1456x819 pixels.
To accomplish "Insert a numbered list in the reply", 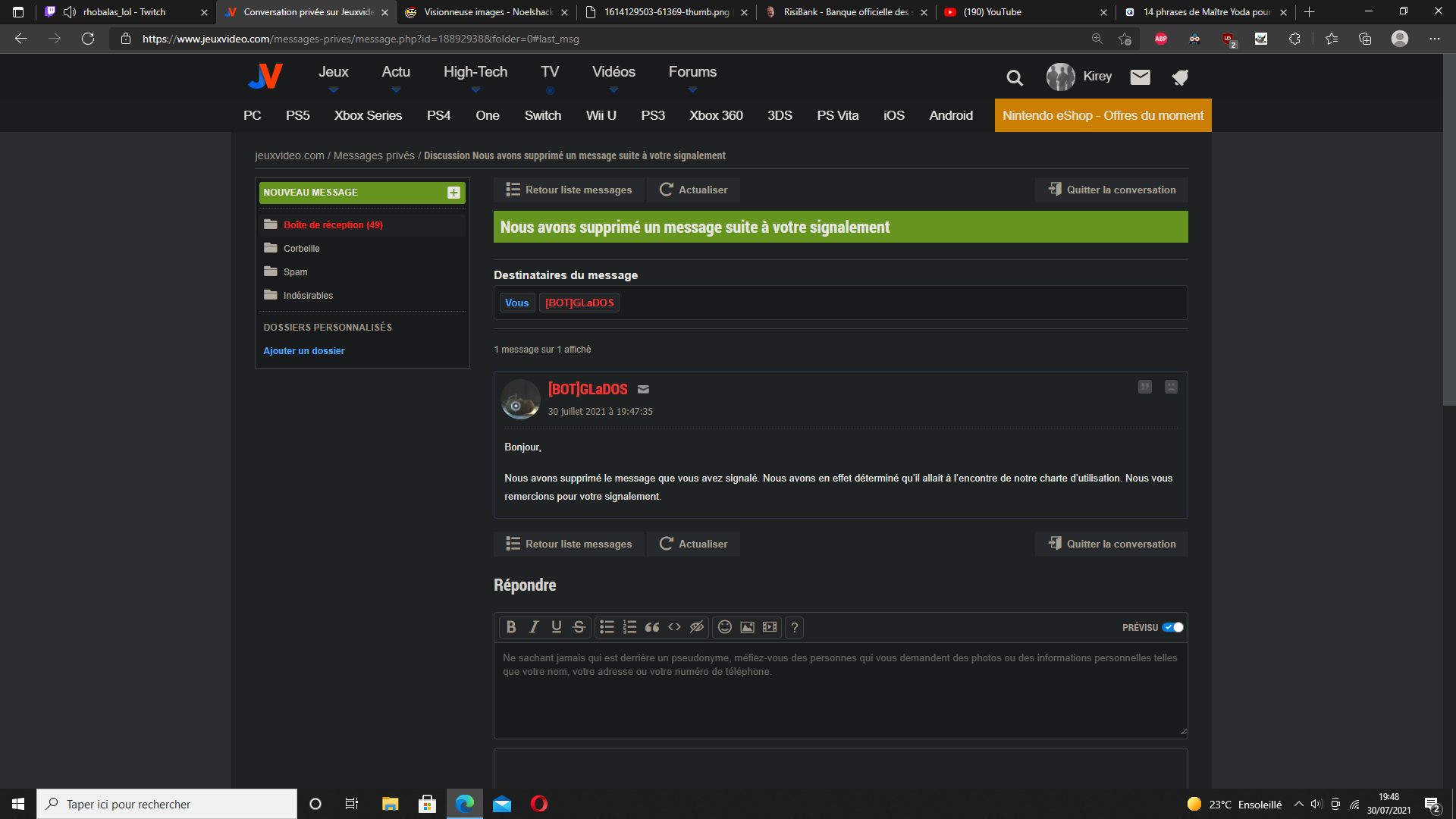I will tap(629, 627).
